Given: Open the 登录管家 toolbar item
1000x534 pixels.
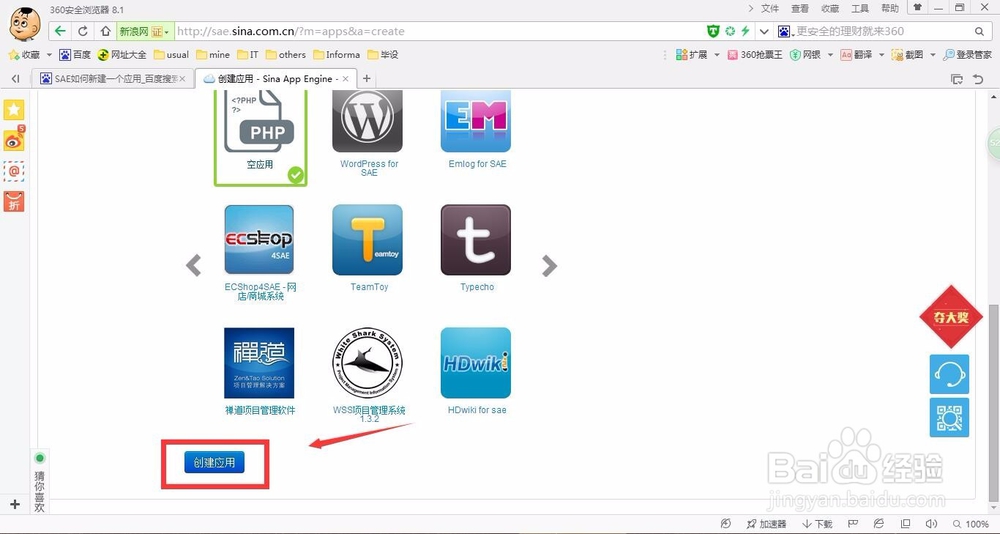Looking at the screenshot, I should (967, 55).
